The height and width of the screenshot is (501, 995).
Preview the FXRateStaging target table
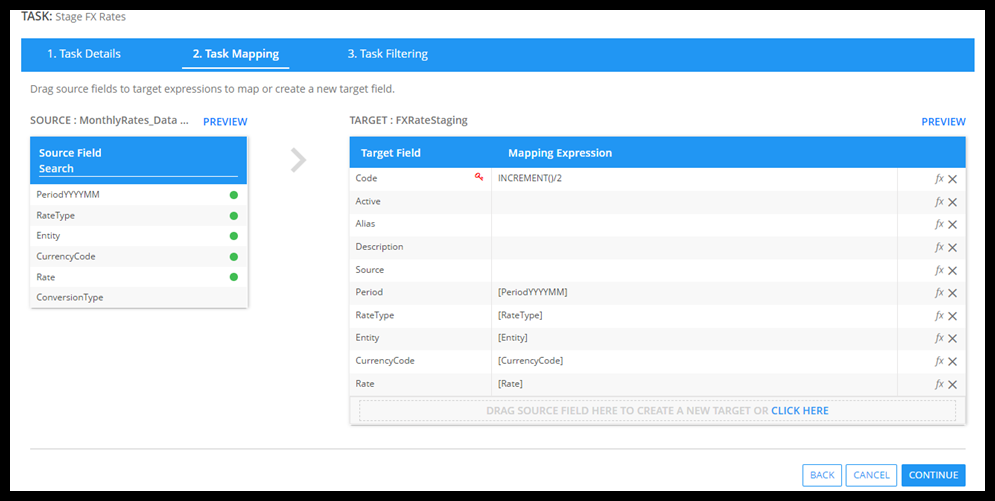coord(943,122)
